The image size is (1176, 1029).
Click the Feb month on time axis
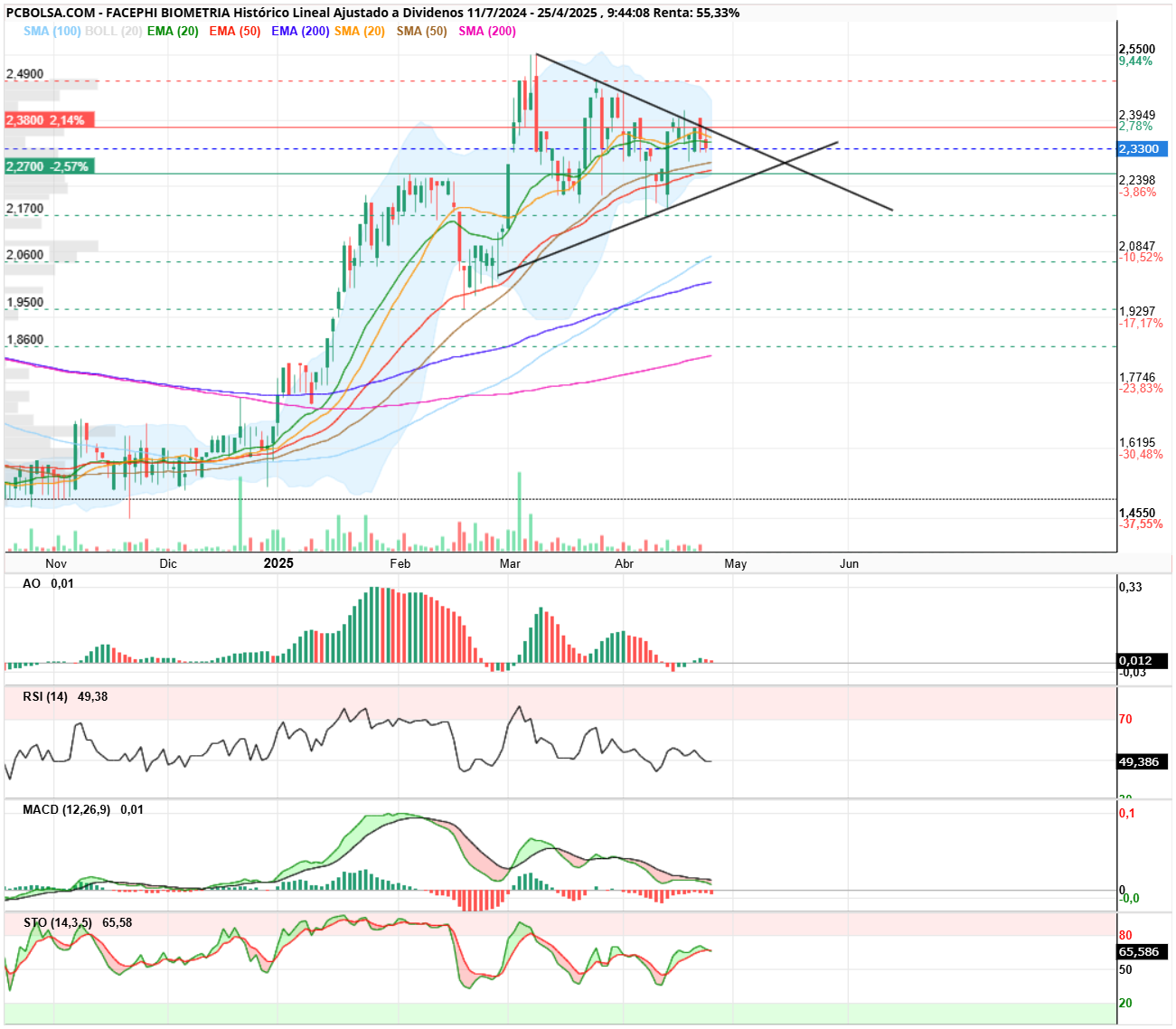pos(400,563)
